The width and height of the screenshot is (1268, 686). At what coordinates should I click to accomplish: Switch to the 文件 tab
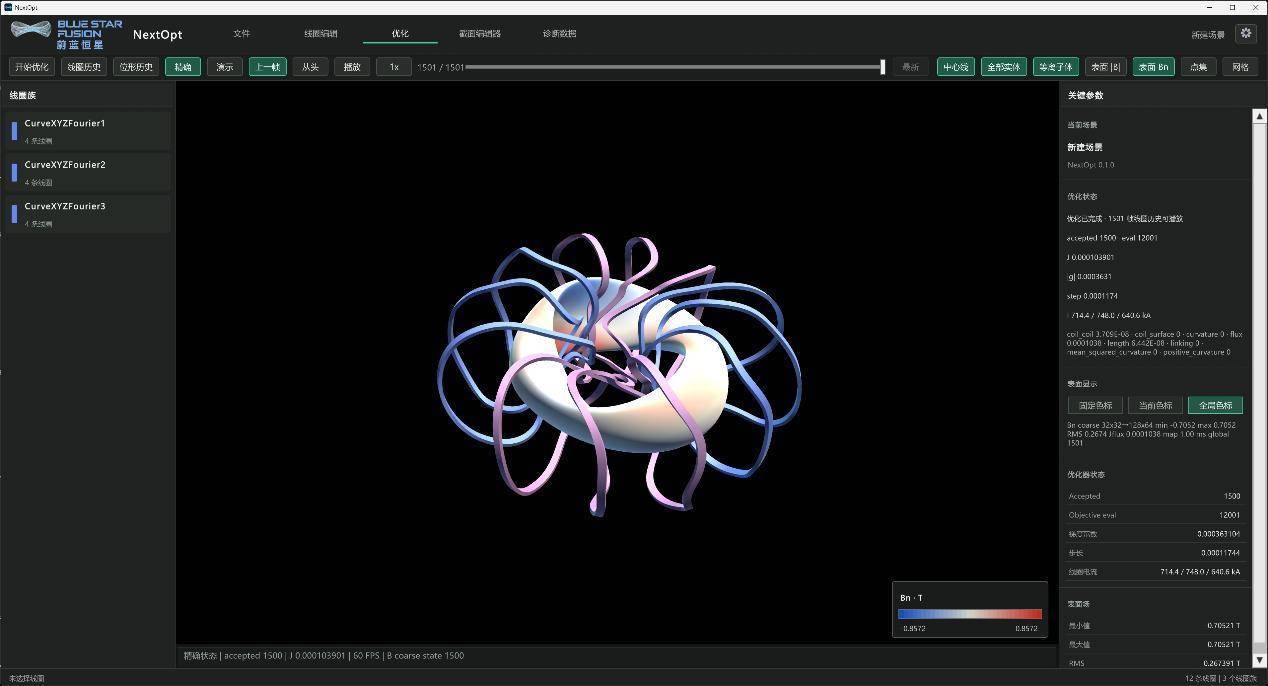[242, 34]
